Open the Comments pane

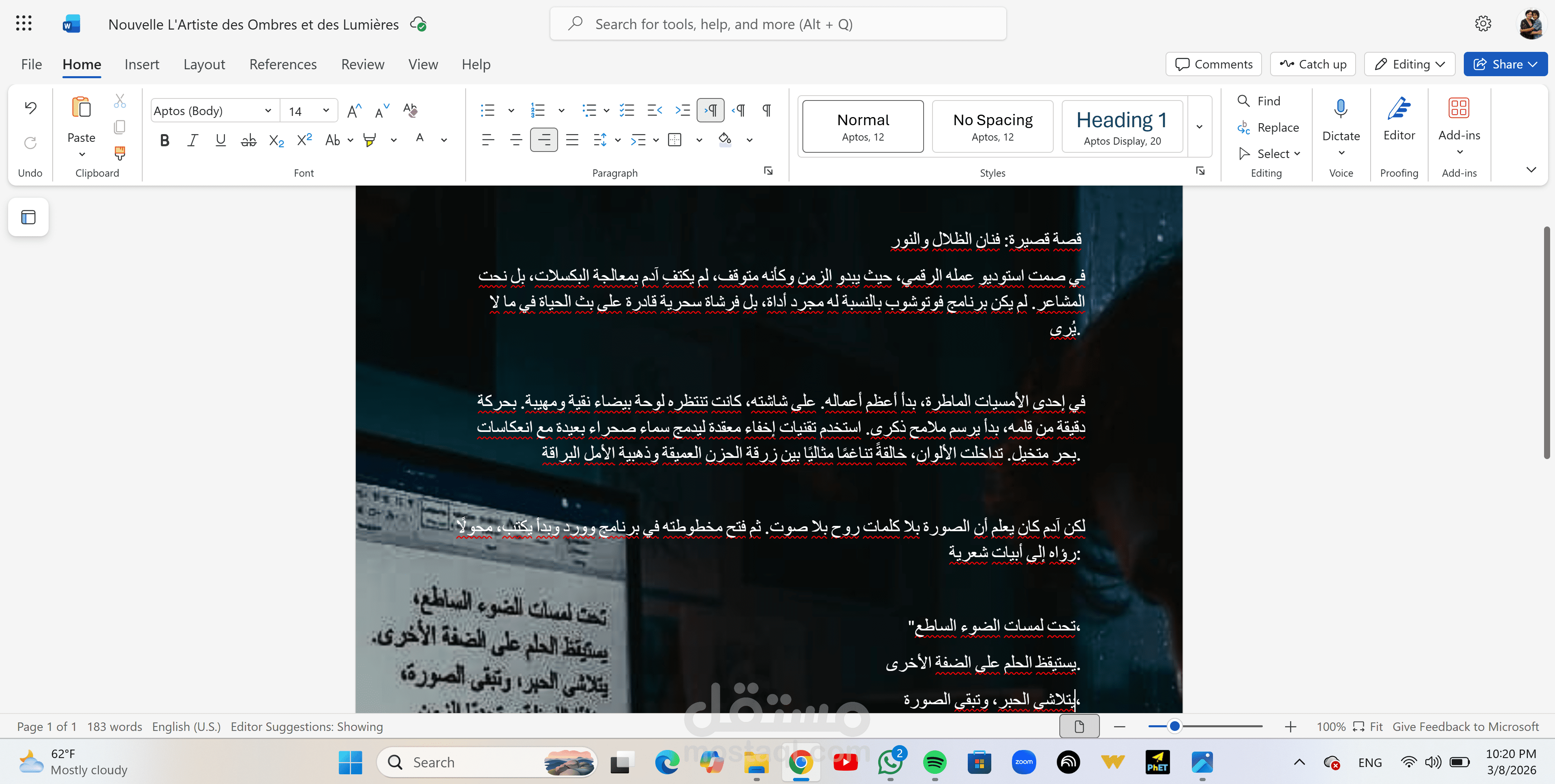click(x=1213, y=64)
